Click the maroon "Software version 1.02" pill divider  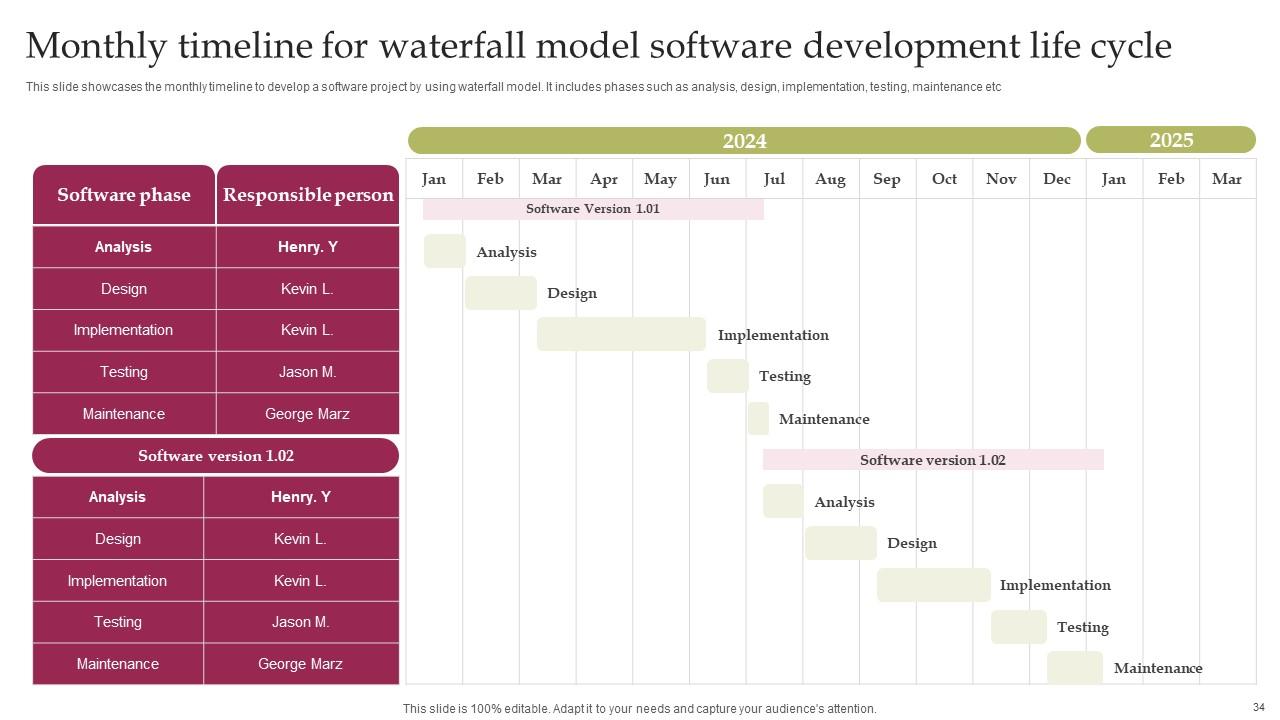216,456
